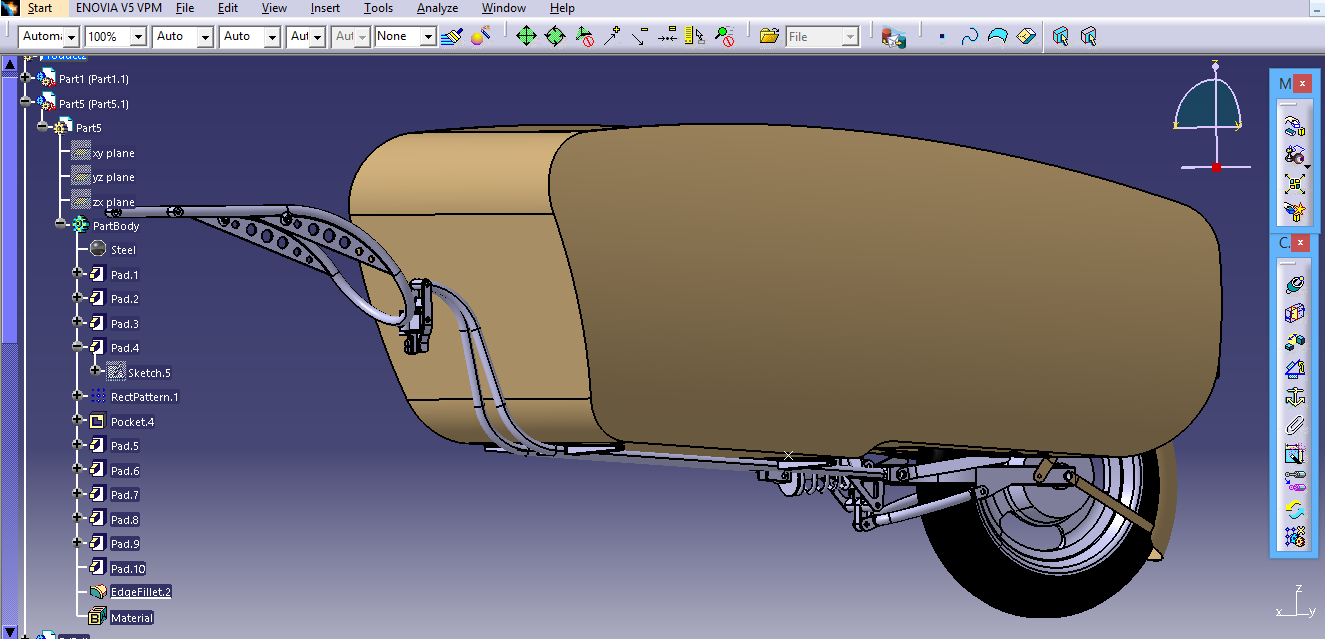Open the Start menu

coord(40,8)
